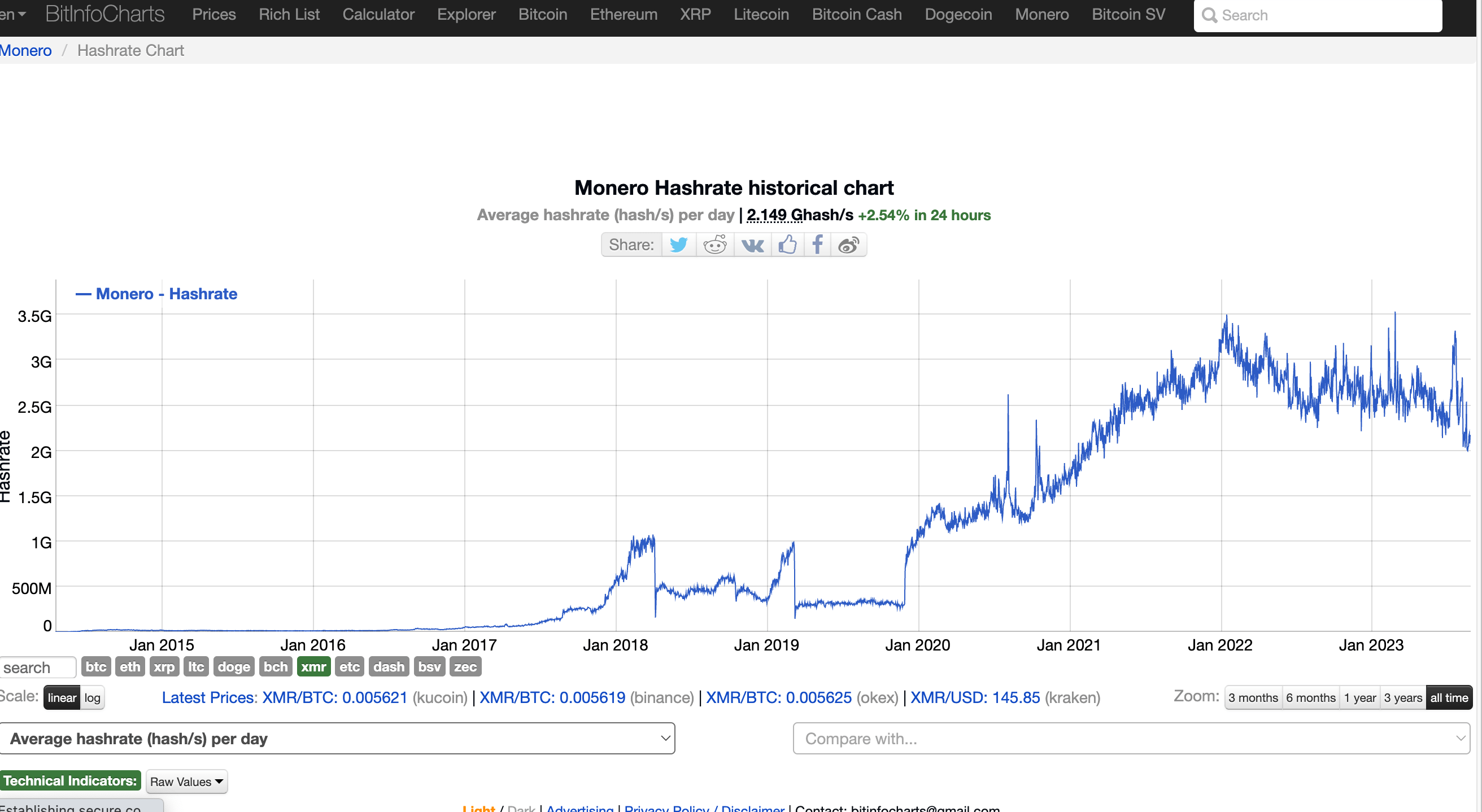Click the Reddit share icon
Image resolution: width=1482 pixels, height=812 pixels.
[x=715, y=244]
